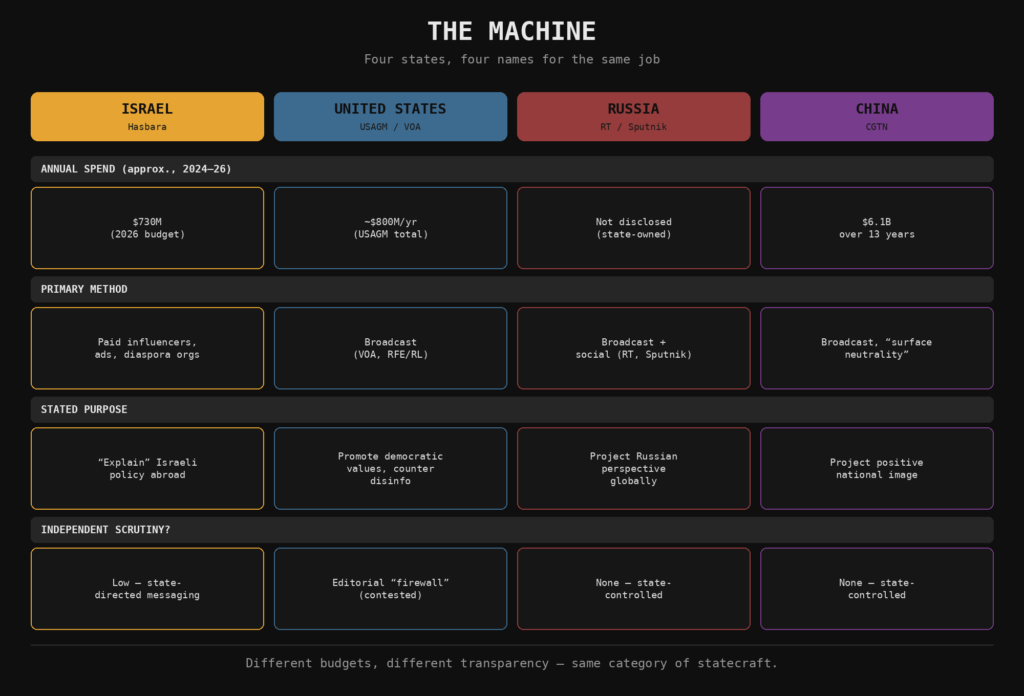The image size is (1024, 696).
Task: Click 'None — state-controlled' cell in China column
Action: [x=877, y=588]
